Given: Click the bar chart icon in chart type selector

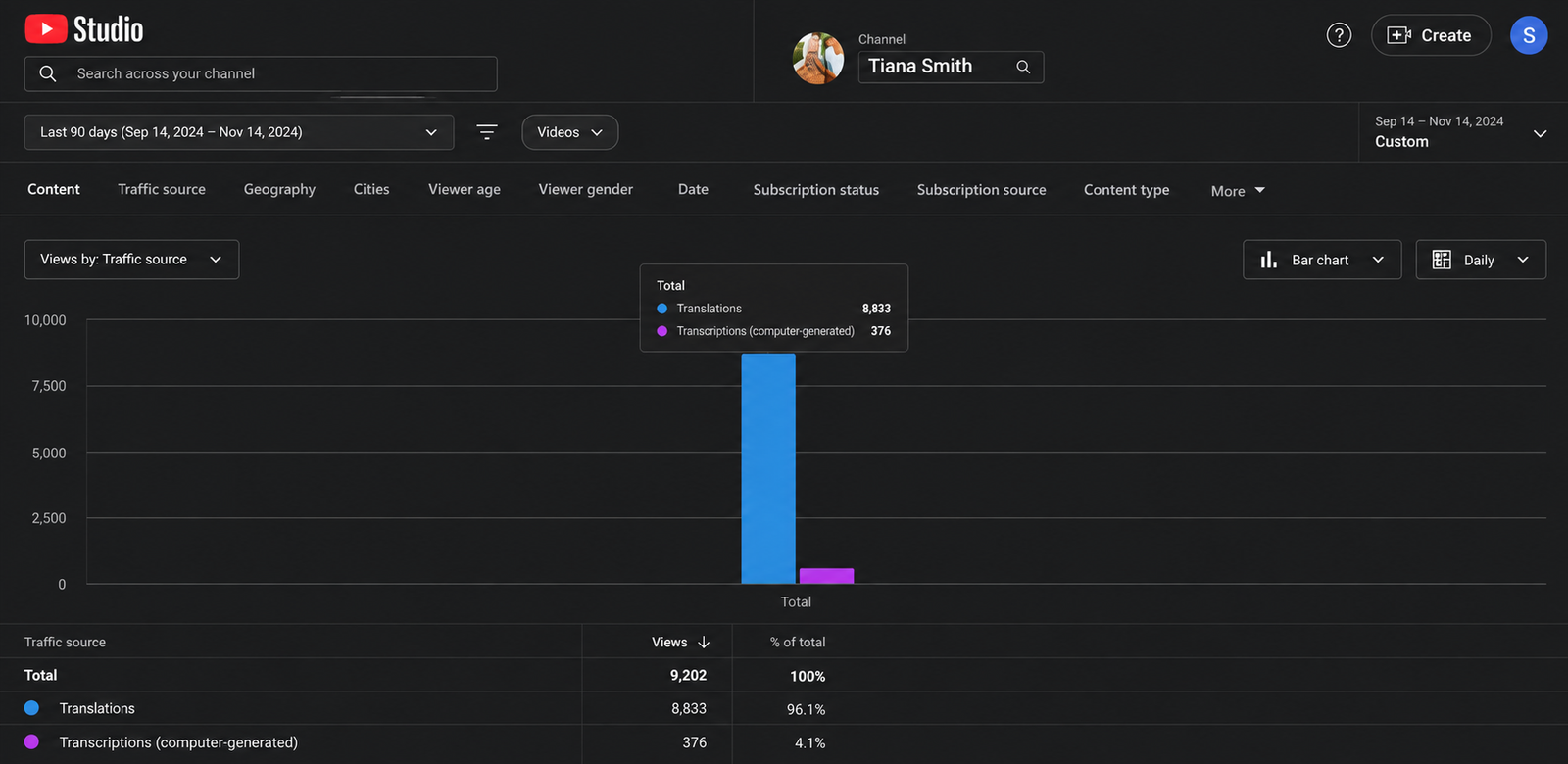Looking at the screenshot, I should pyautogui.click(x=1269, y=260).
